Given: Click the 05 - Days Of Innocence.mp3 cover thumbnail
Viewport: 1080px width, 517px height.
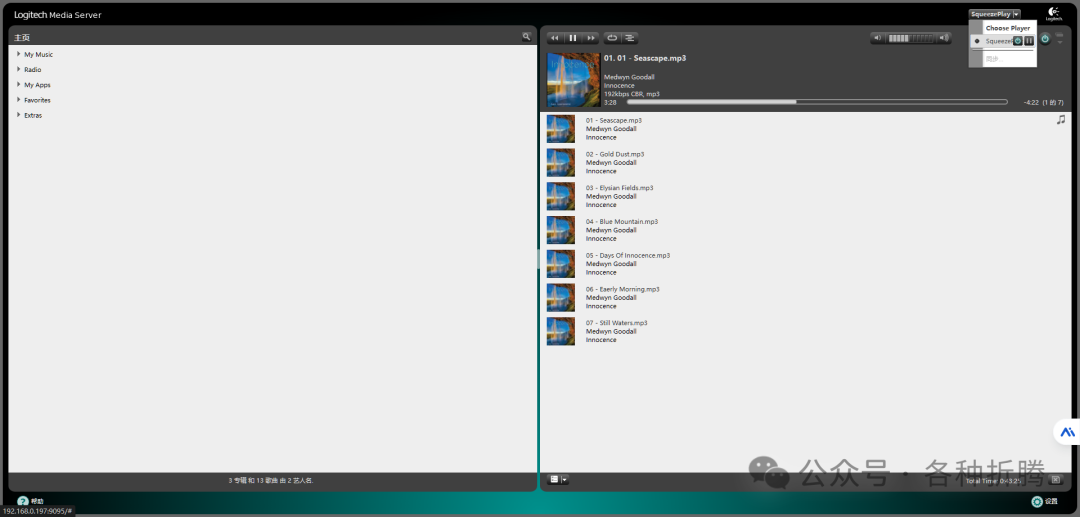Looking at the screenshot, I should pyautogui.click(x=561, y=264).
